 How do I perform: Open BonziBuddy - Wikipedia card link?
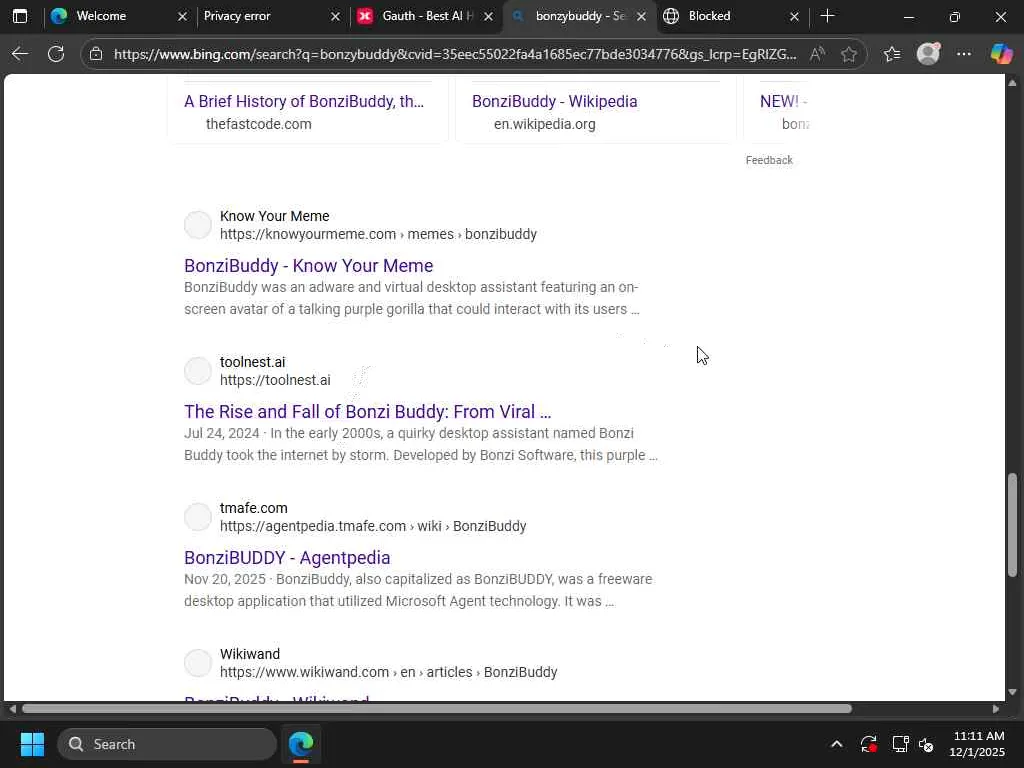click(554, 101)
